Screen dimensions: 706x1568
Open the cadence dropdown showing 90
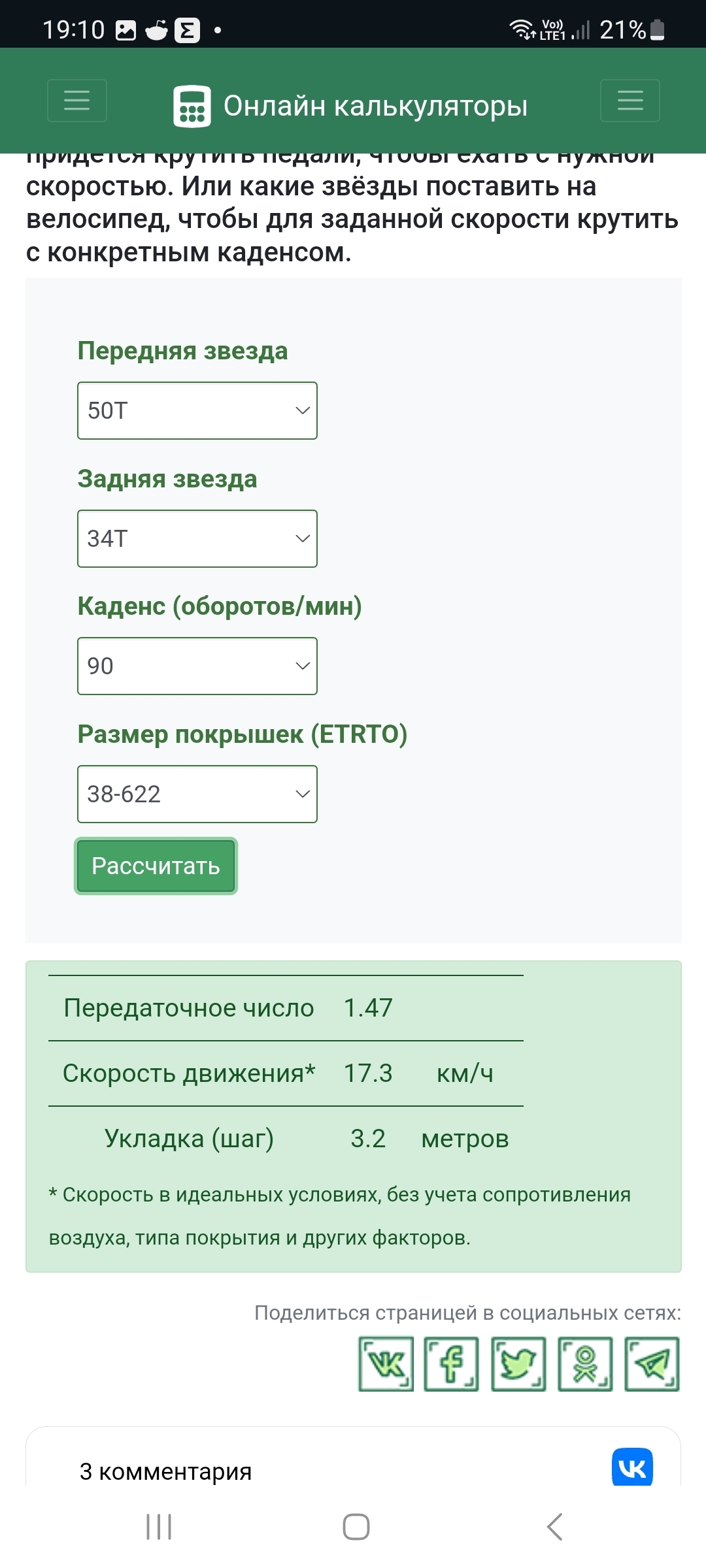[x=197, y=666]
